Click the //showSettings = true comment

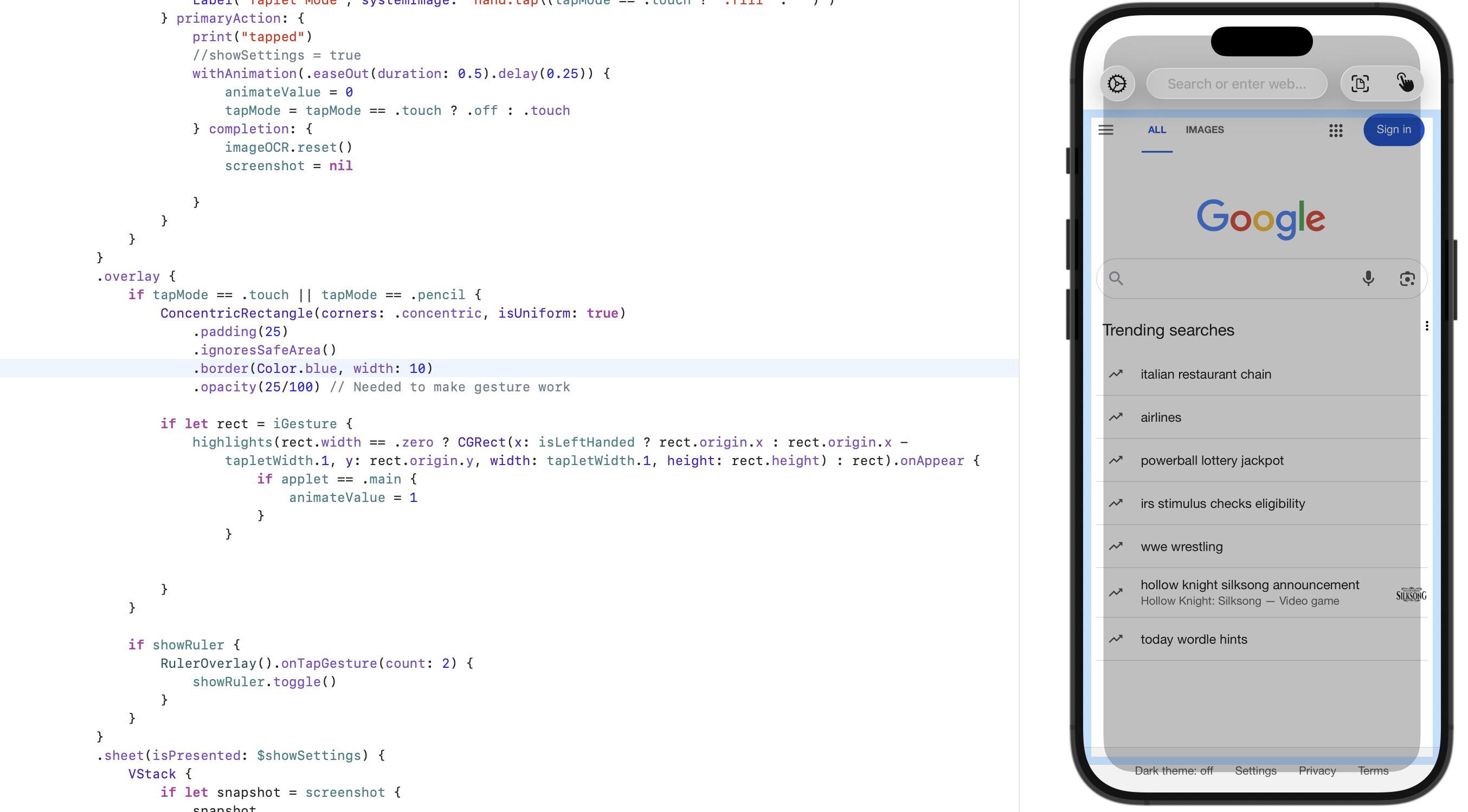point(276,55)
